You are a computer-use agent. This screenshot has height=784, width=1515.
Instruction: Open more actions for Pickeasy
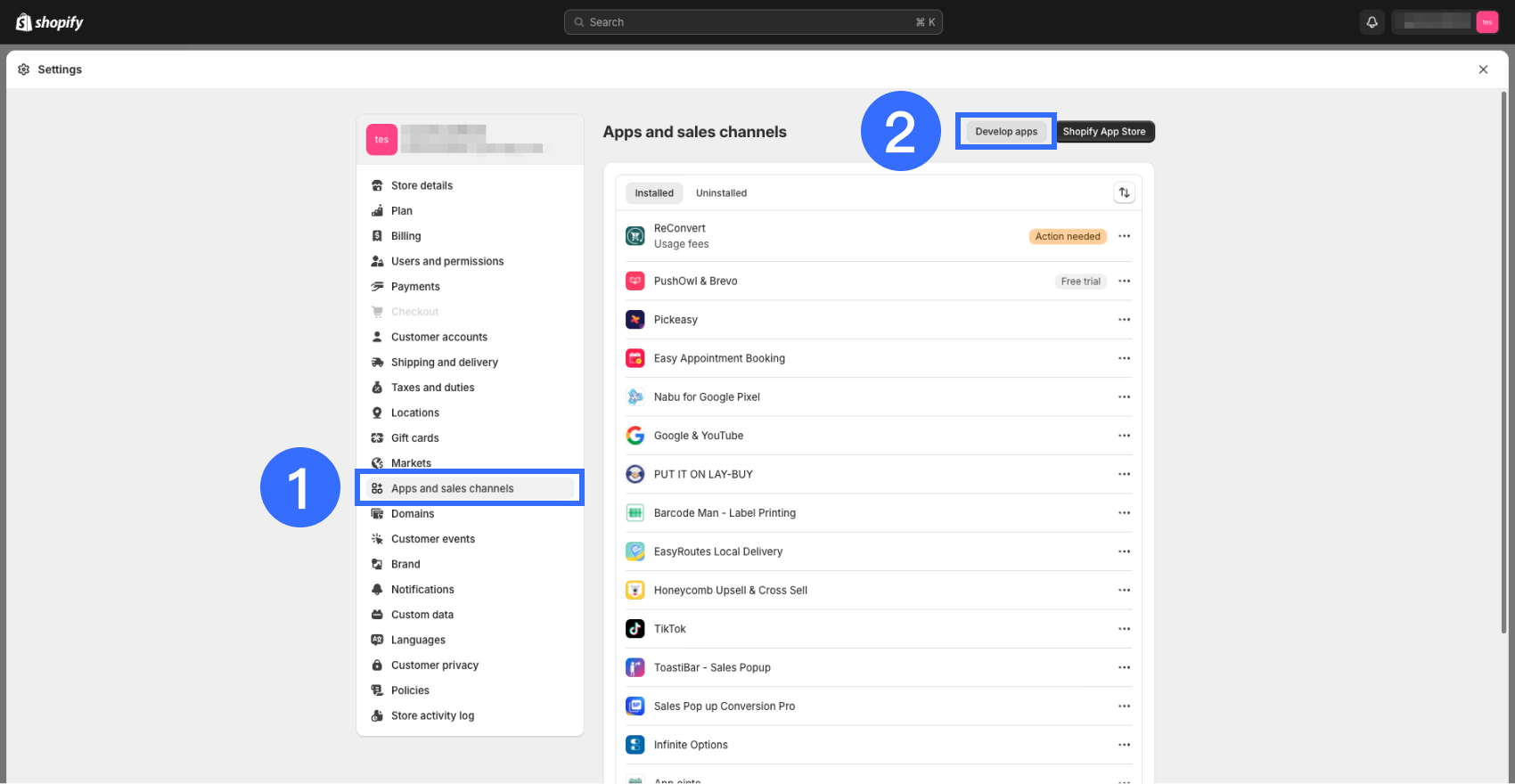tap(1125, 320)
